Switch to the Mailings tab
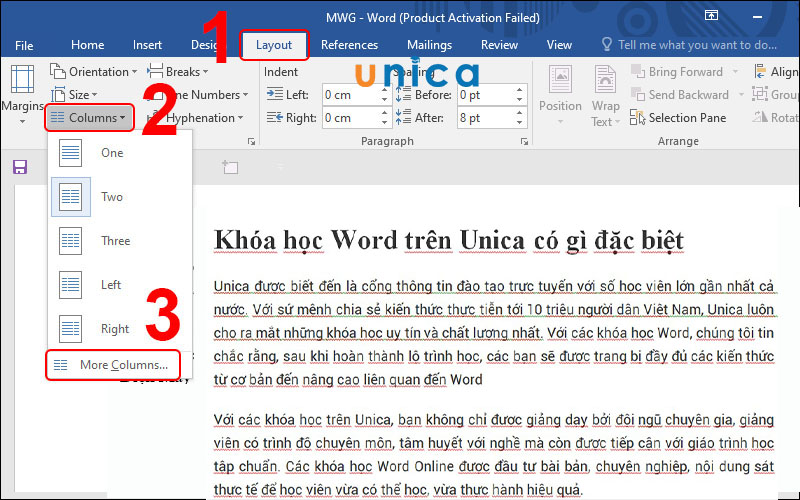Screen dimensions: 800x500 [x=429, y=45]
